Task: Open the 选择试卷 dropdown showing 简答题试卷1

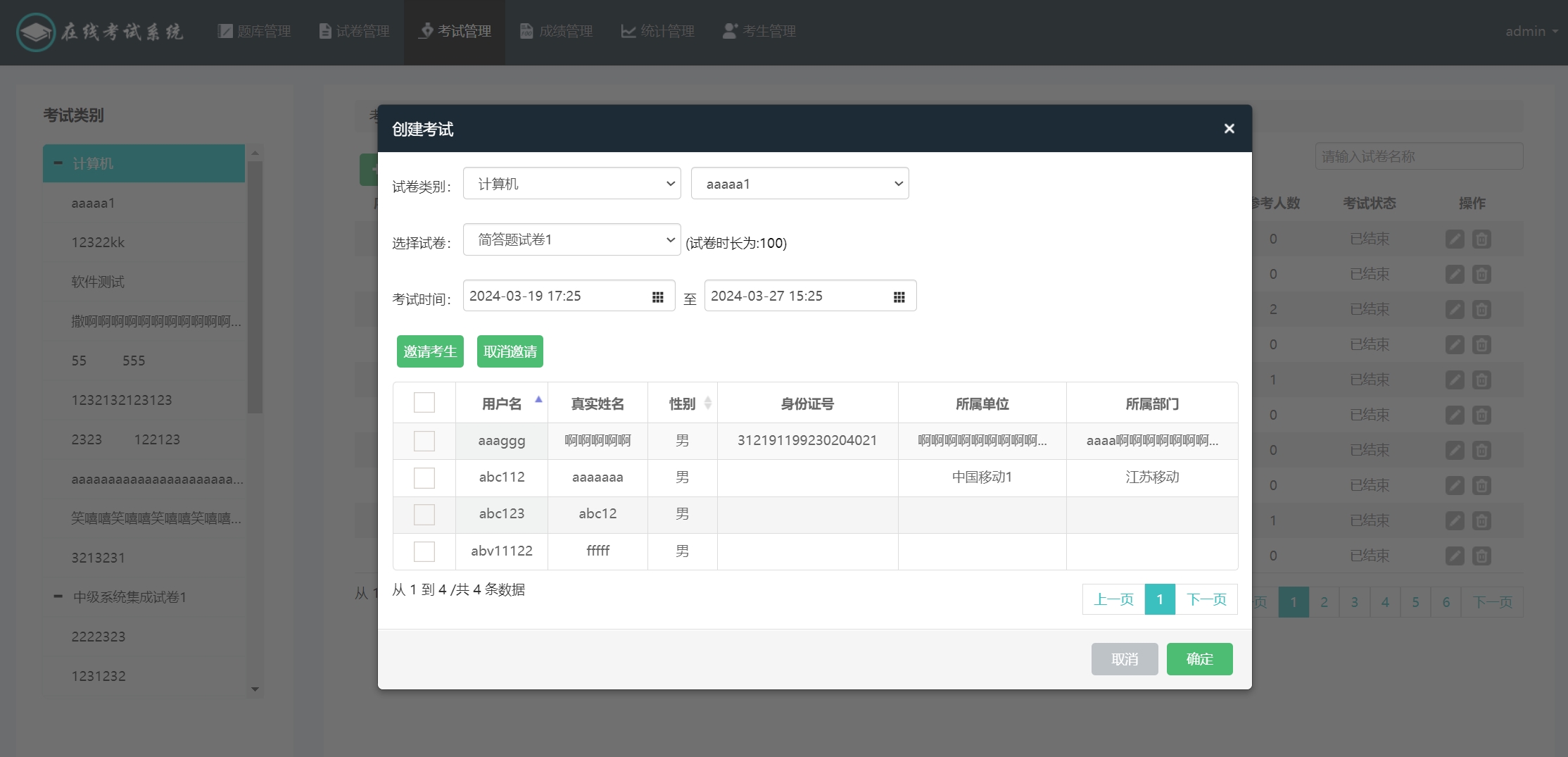Action: click(x=571, y=239)
